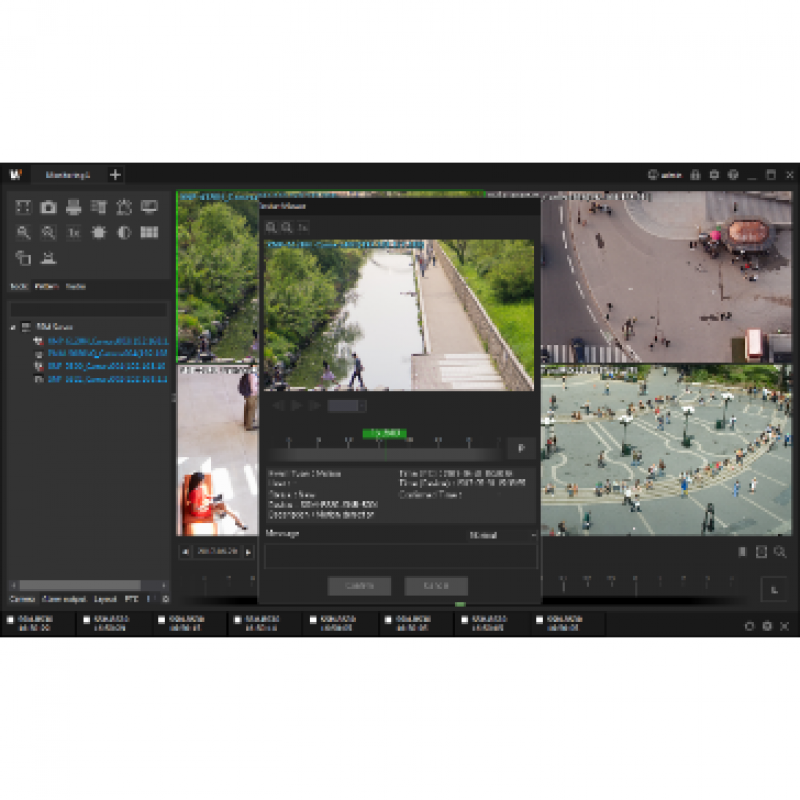The image size is (800, 800).
Task: Tick the second event checkbox in bottom bar
Action: coord(86,620)
